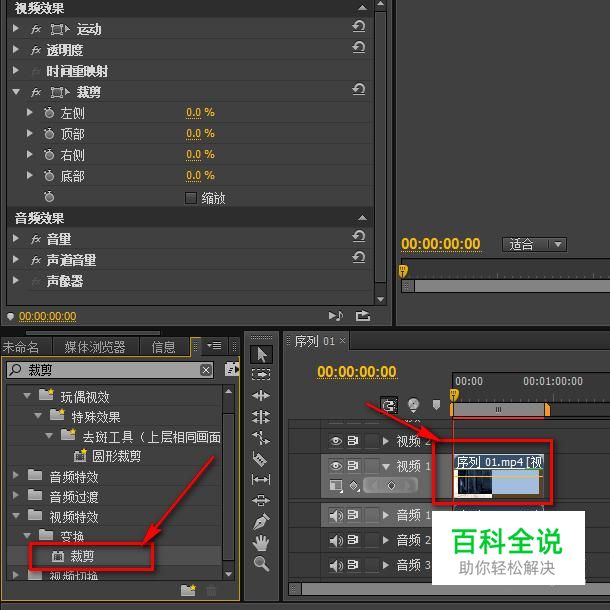
Task: Expand the 时间重映射 properties
Action: [x=16, y=70]
